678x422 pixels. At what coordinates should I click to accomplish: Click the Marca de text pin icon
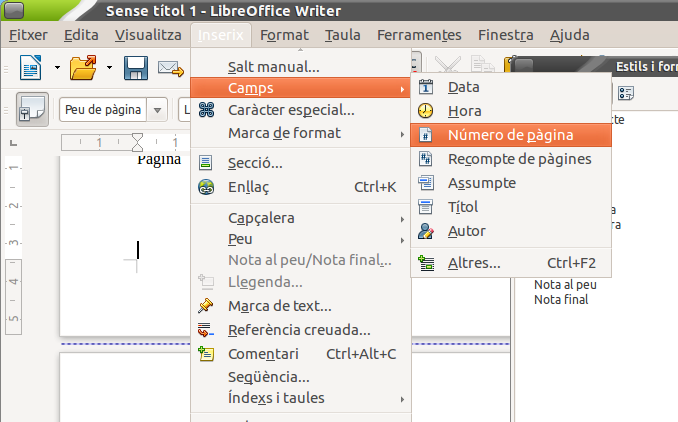point(206,306)
